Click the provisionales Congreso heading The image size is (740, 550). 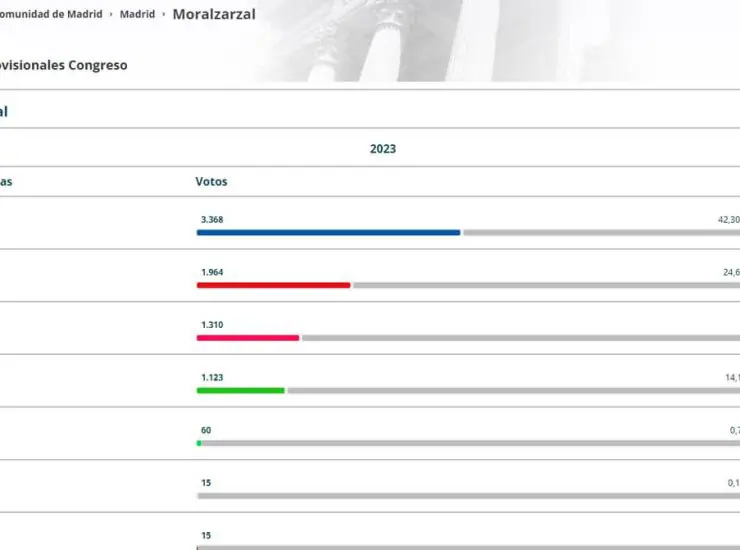pyautogui.click(x=64, y=65)
